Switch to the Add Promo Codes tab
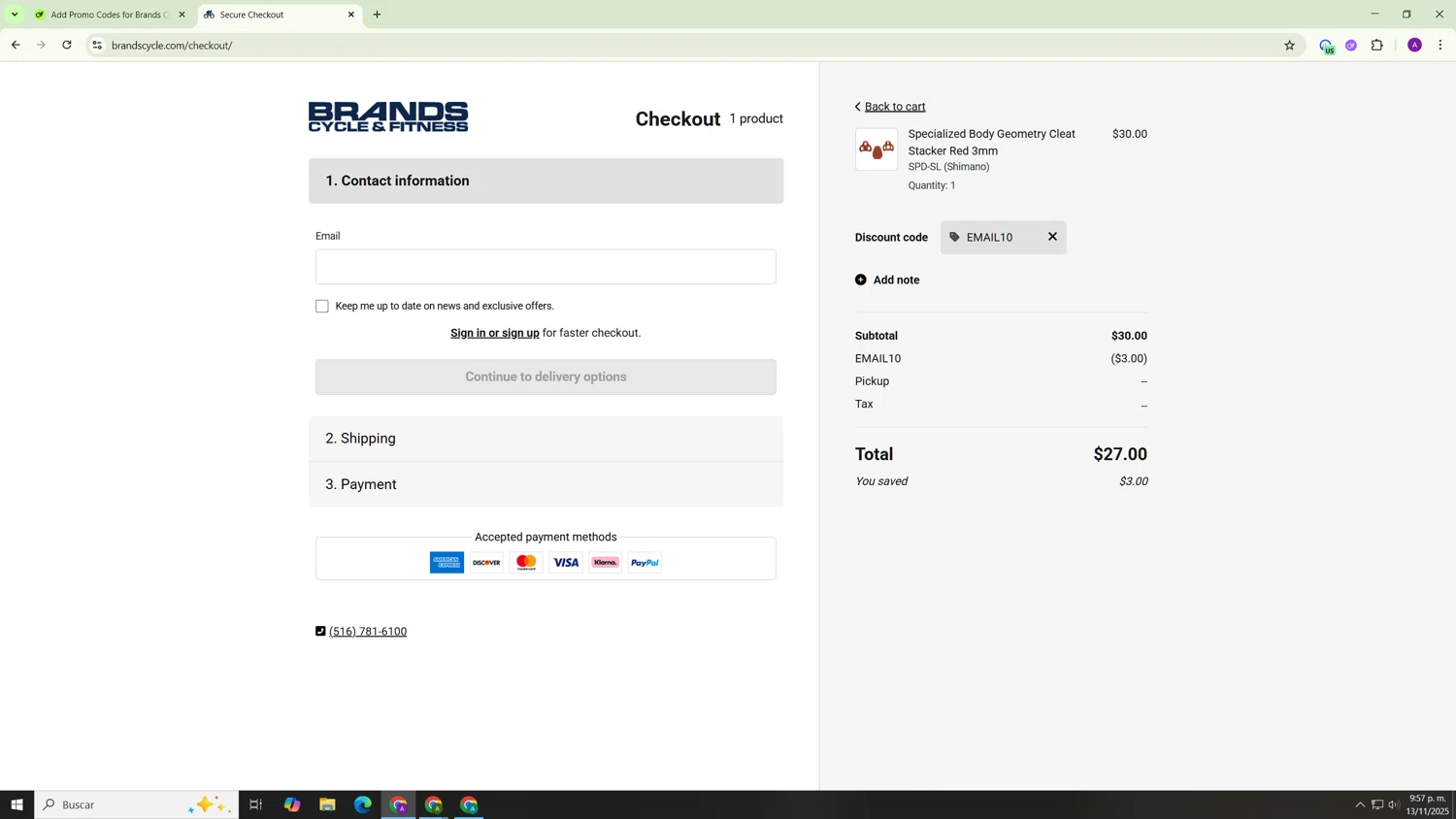 (x=109, y=15)
